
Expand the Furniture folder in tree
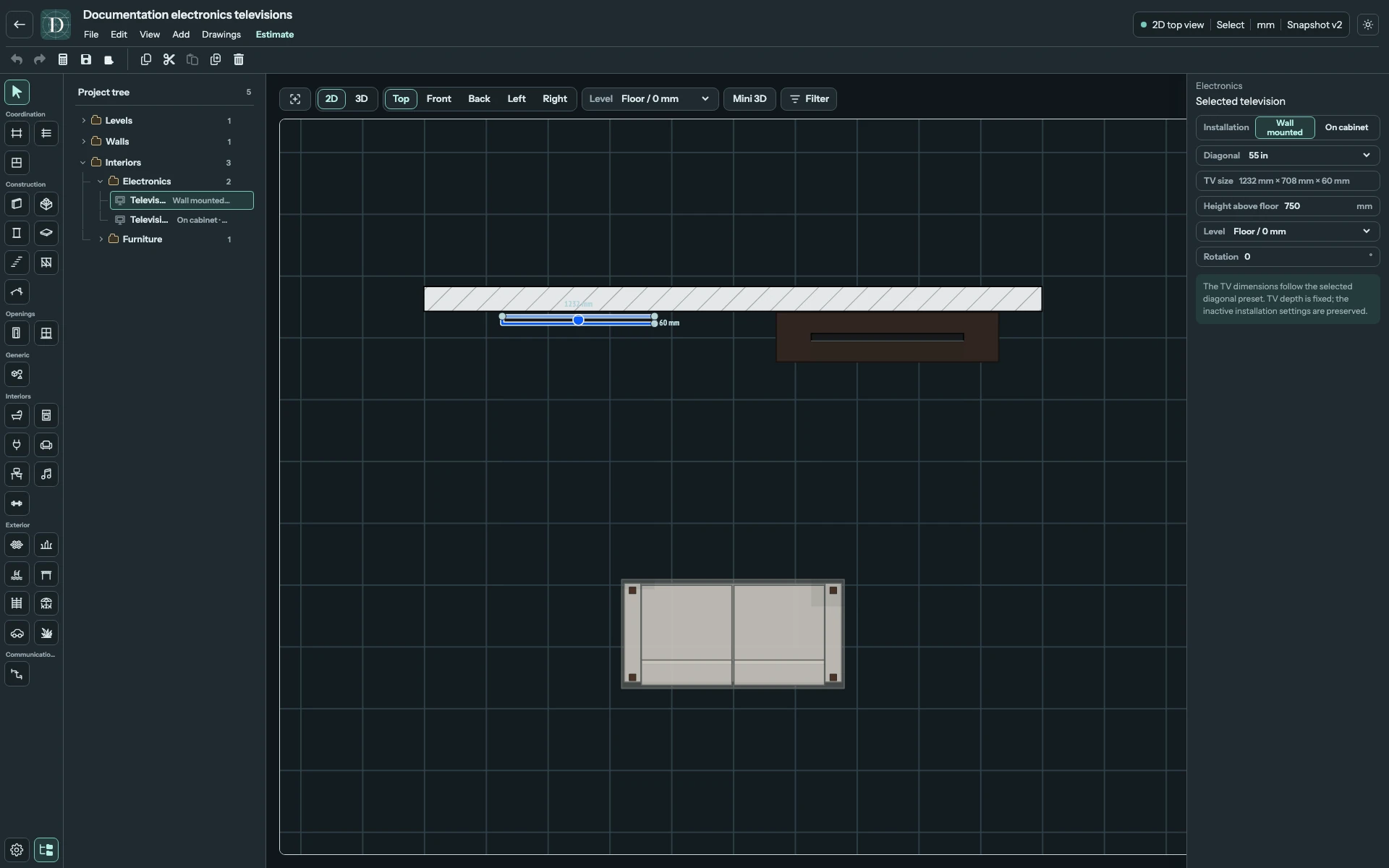[x=101, y=239]
